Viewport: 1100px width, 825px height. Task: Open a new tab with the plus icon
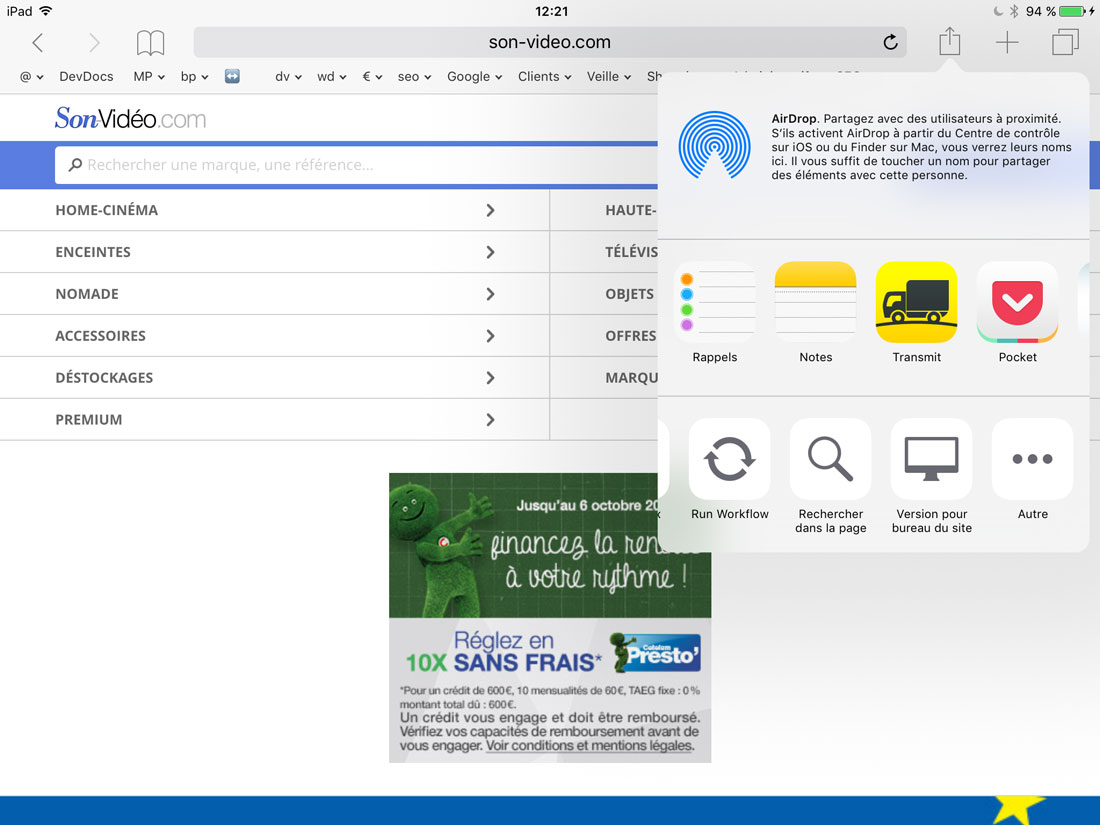[1007, 42]
